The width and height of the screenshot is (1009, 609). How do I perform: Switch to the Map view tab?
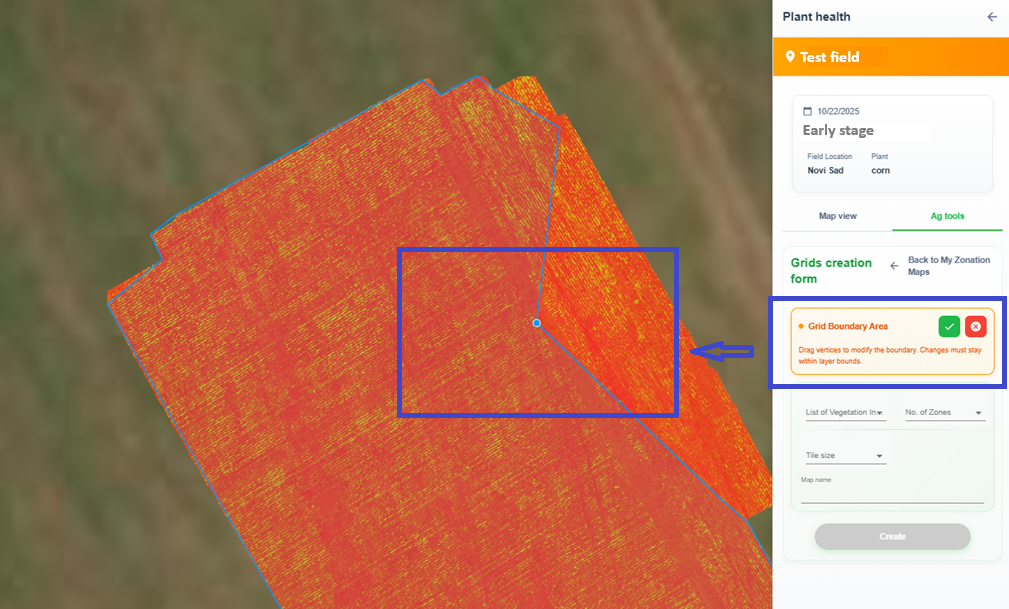click(x=837, y=216)
